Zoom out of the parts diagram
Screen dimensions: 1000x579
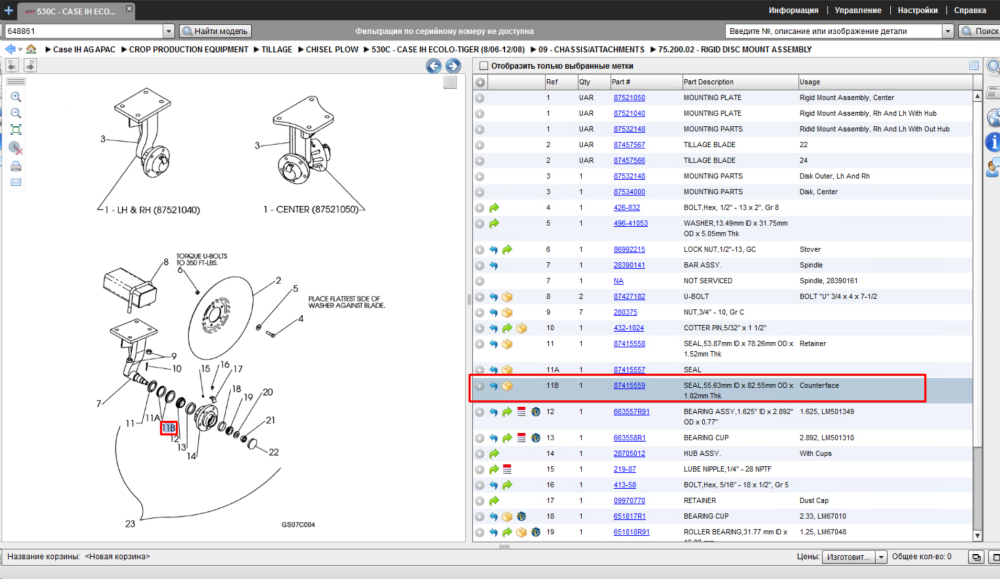click(x=16, y=113)
